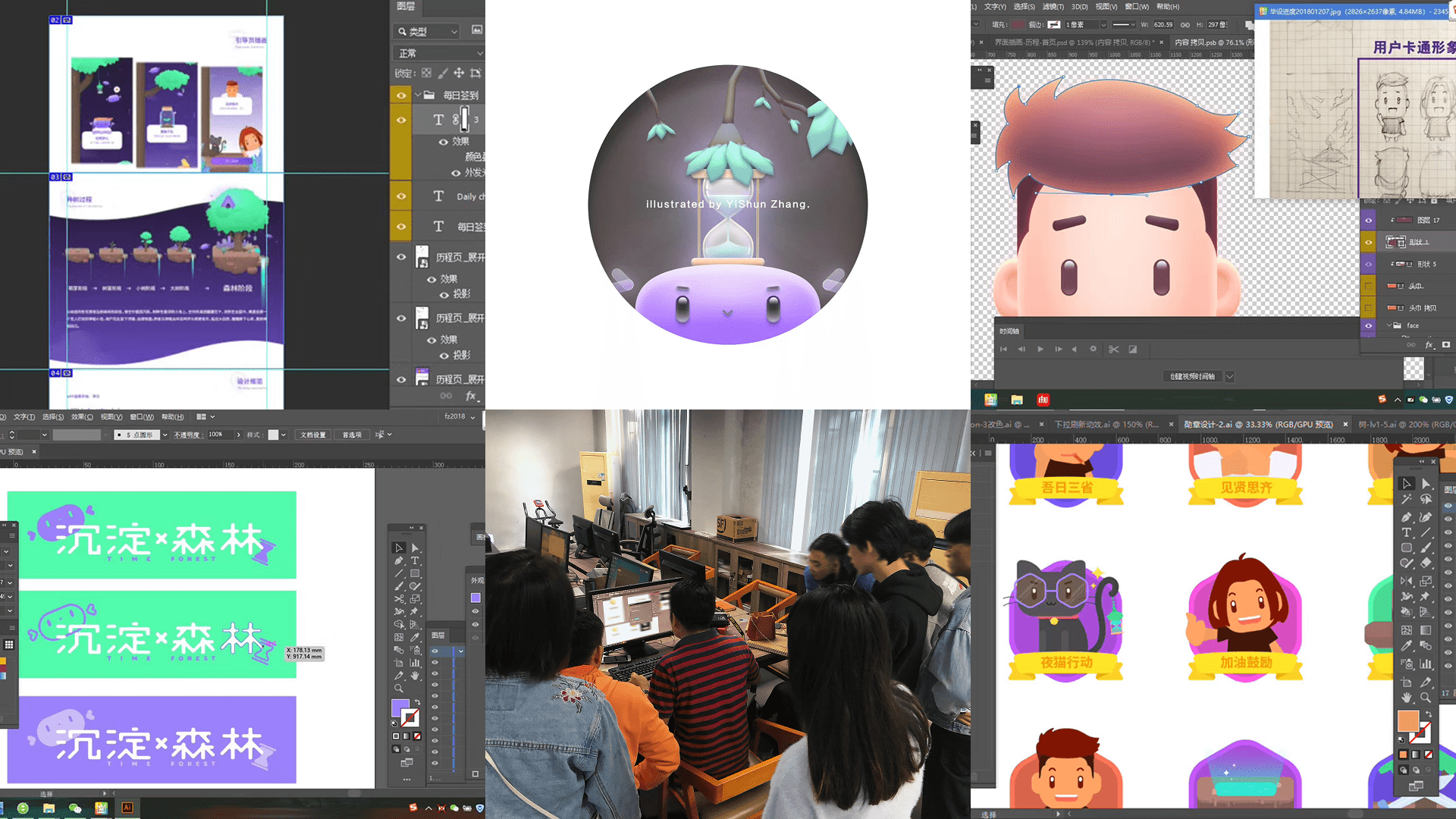Click the orange fill color swatch
Screen dimensions: 1456x819
1407,720
